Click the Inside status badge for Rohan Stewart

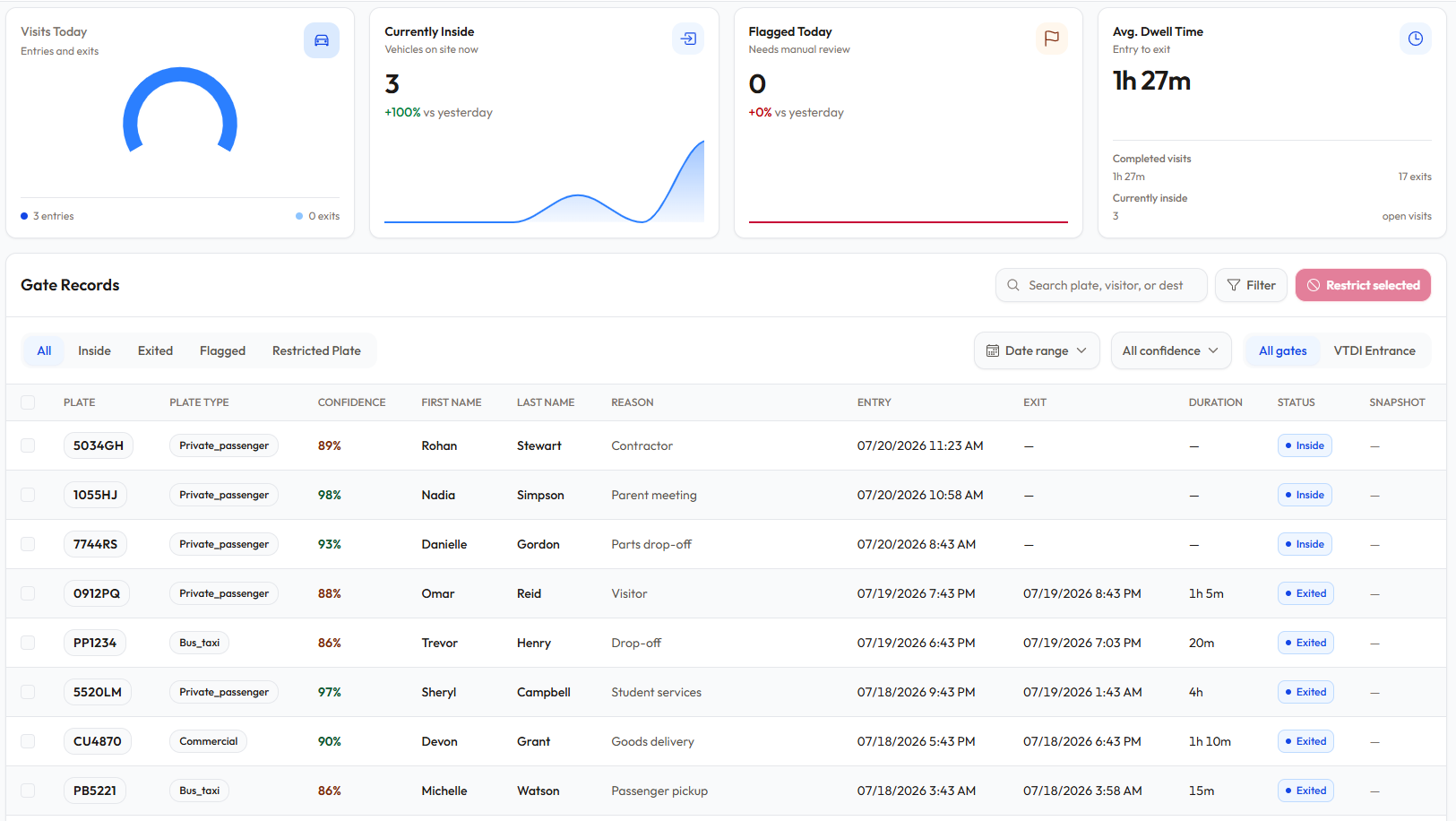[1305, 445]
